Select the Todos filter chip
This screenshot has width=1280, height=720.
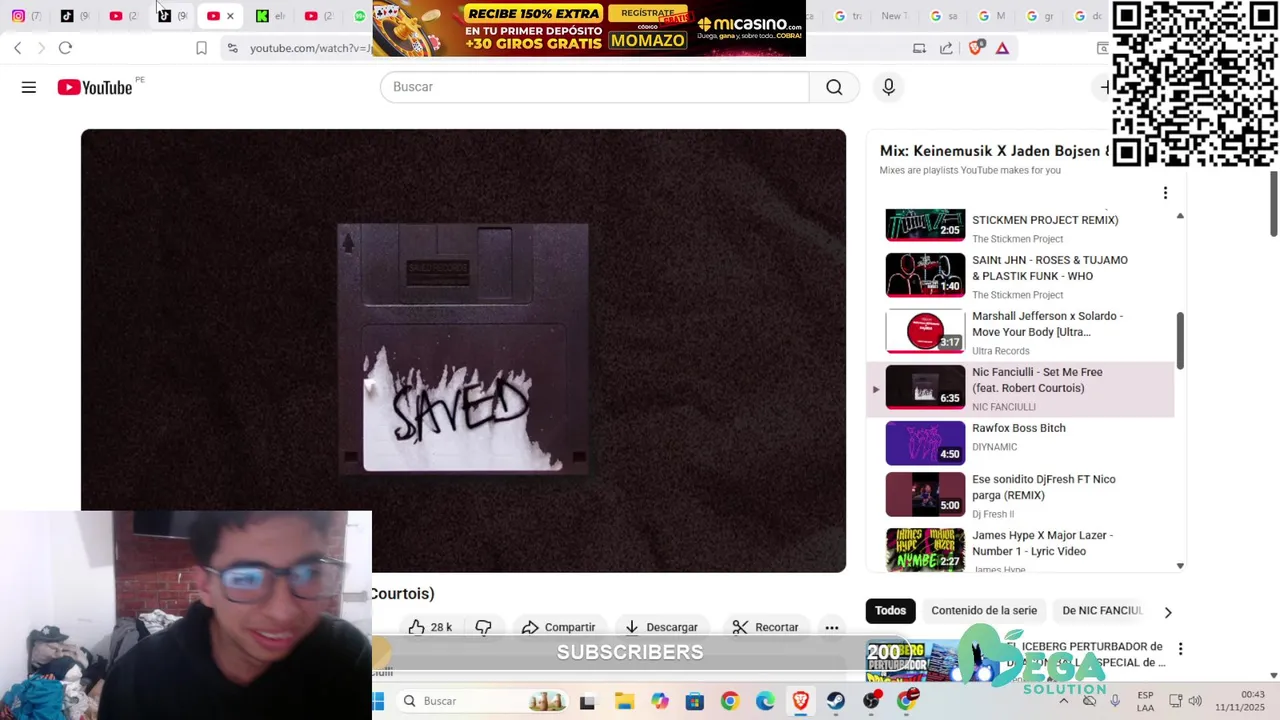[890, 610]
